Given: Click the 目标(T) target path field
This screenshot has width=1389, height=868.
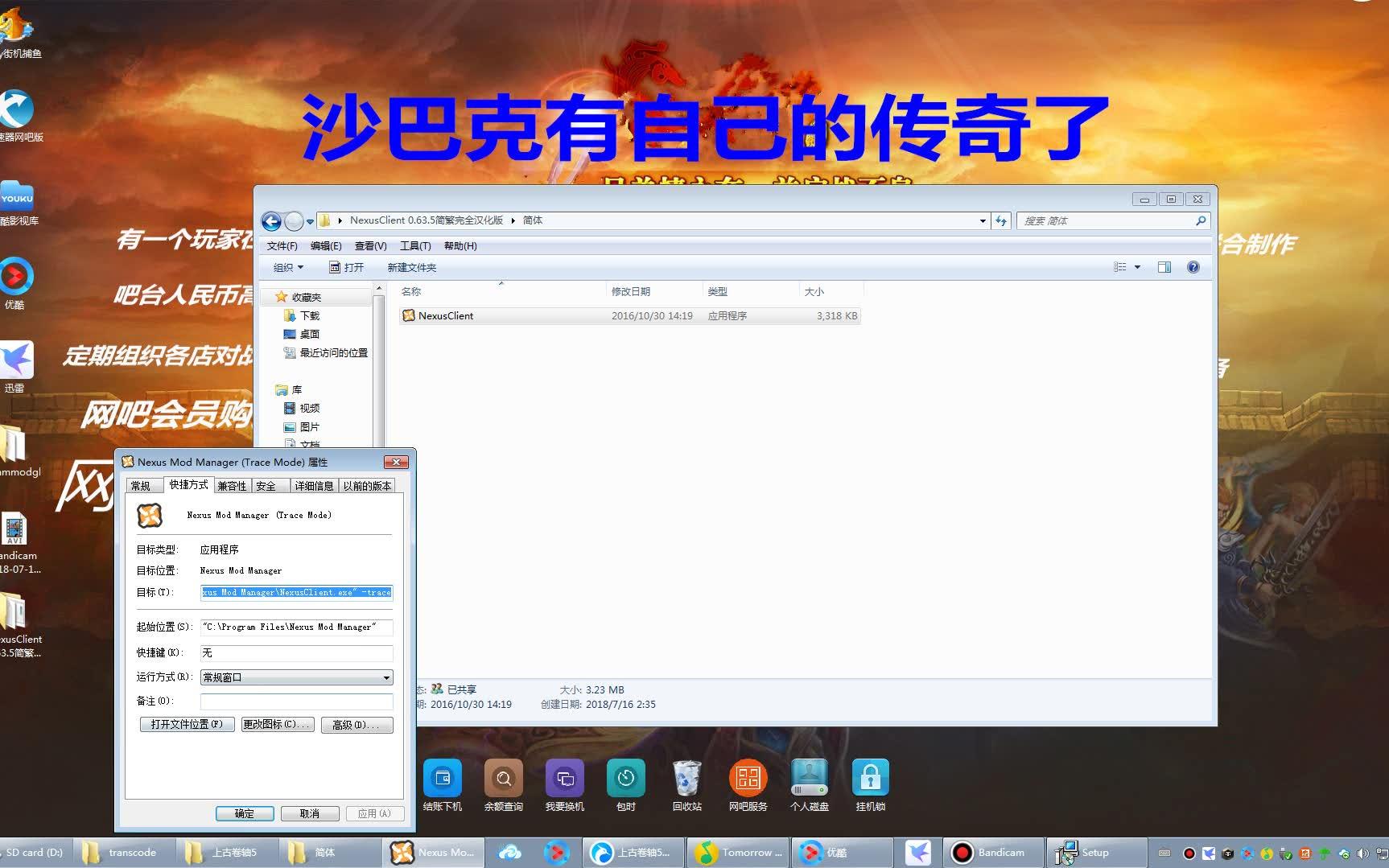Looking at the screenshot, I should (x=296, y=592).
